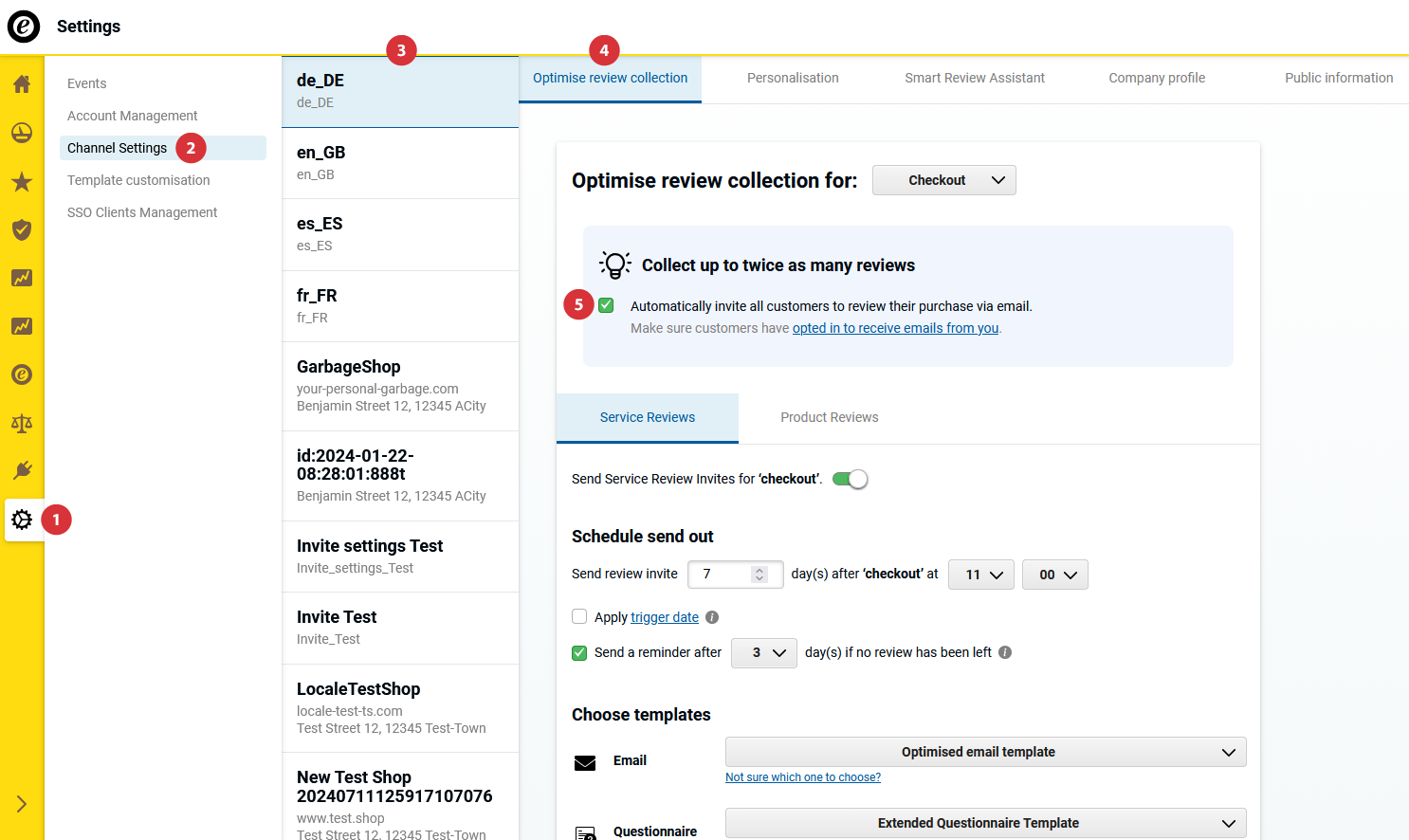The image size is (1409, 840).
Task: Open 'opted in to receive emails' link
Action: (x=895, y=328)
